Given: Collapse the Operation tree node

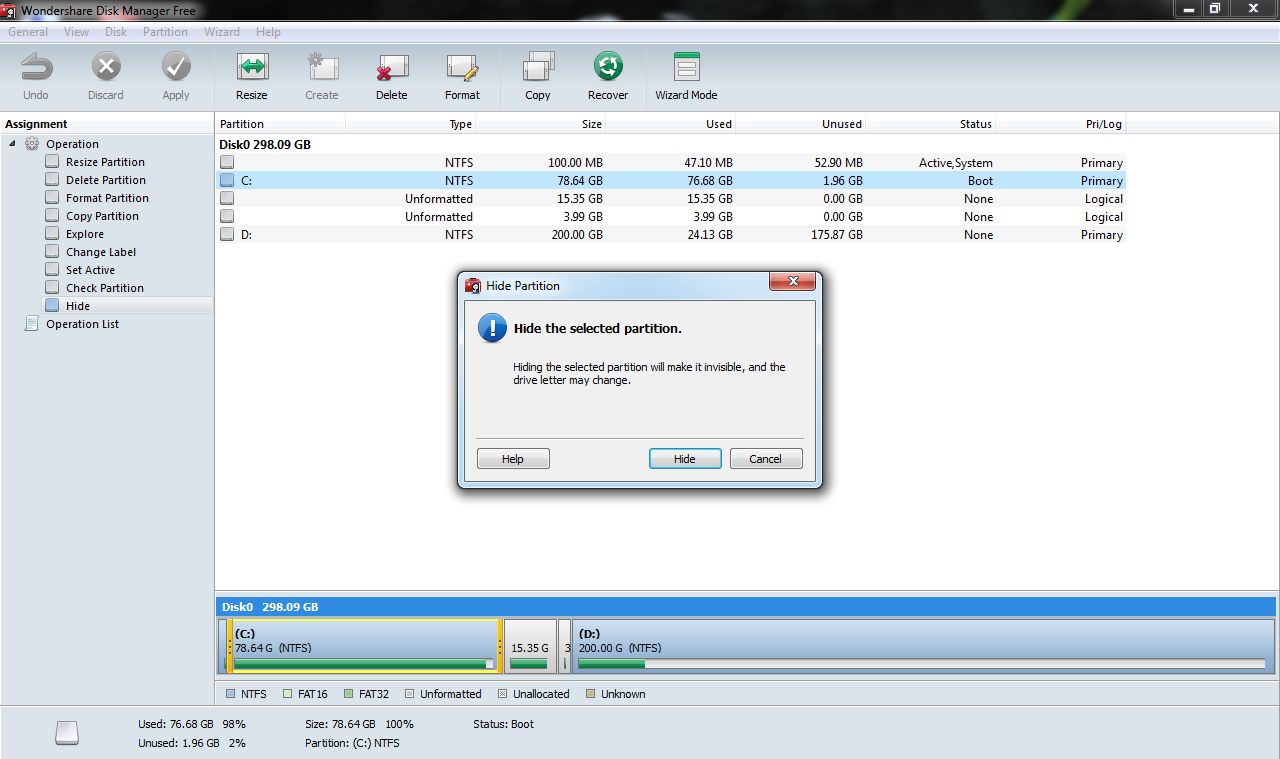Looking at the screenshot, I should coord(13,144).
